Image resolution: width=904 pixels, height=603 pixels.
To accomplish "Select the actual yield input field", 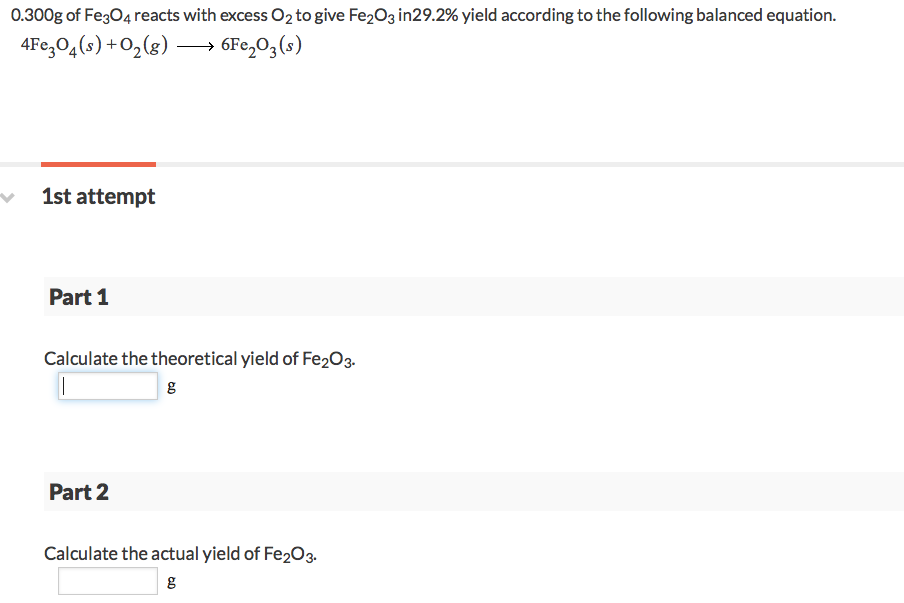I will coord(107,580).
